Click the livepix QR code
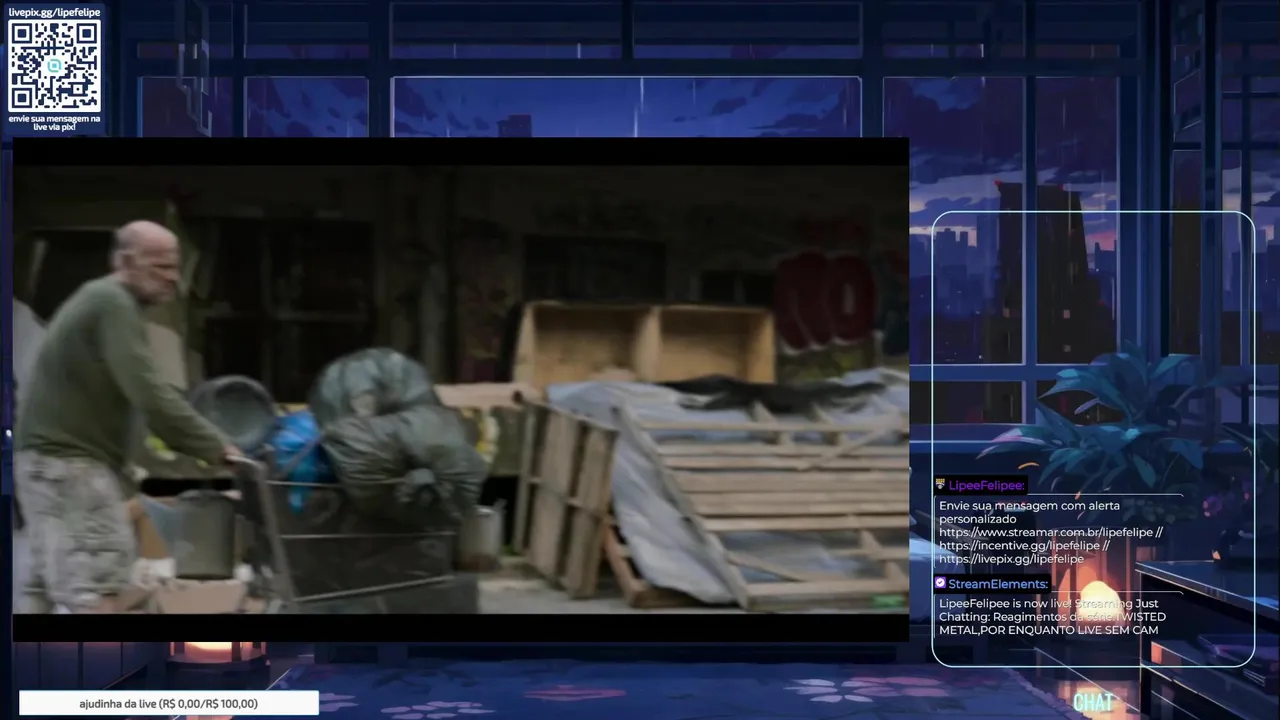 (54, 66)
